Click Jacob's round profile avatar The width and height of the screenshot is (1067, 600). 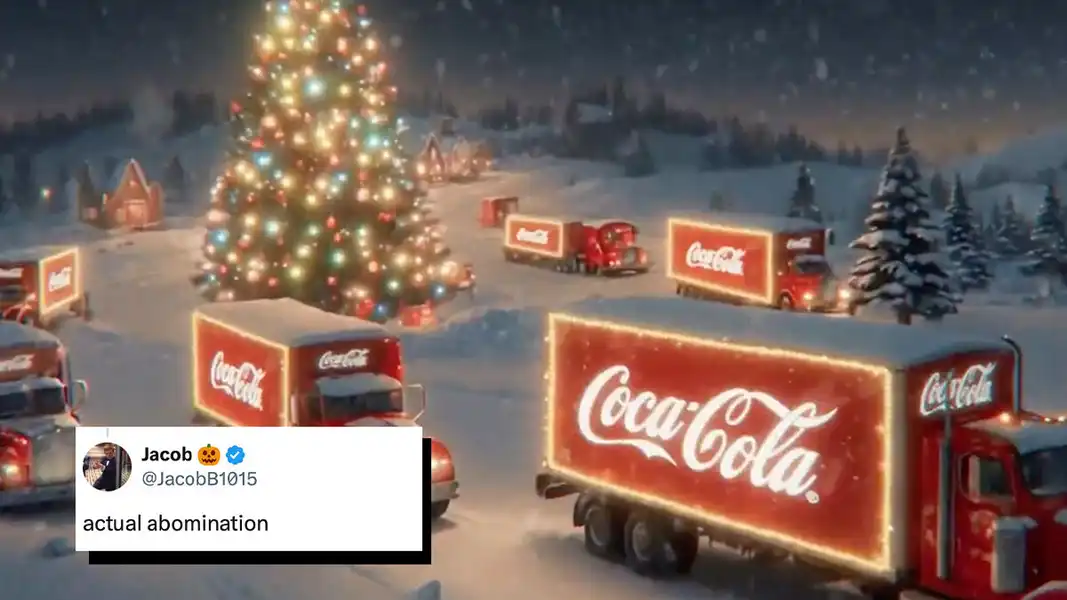(107, 467)
